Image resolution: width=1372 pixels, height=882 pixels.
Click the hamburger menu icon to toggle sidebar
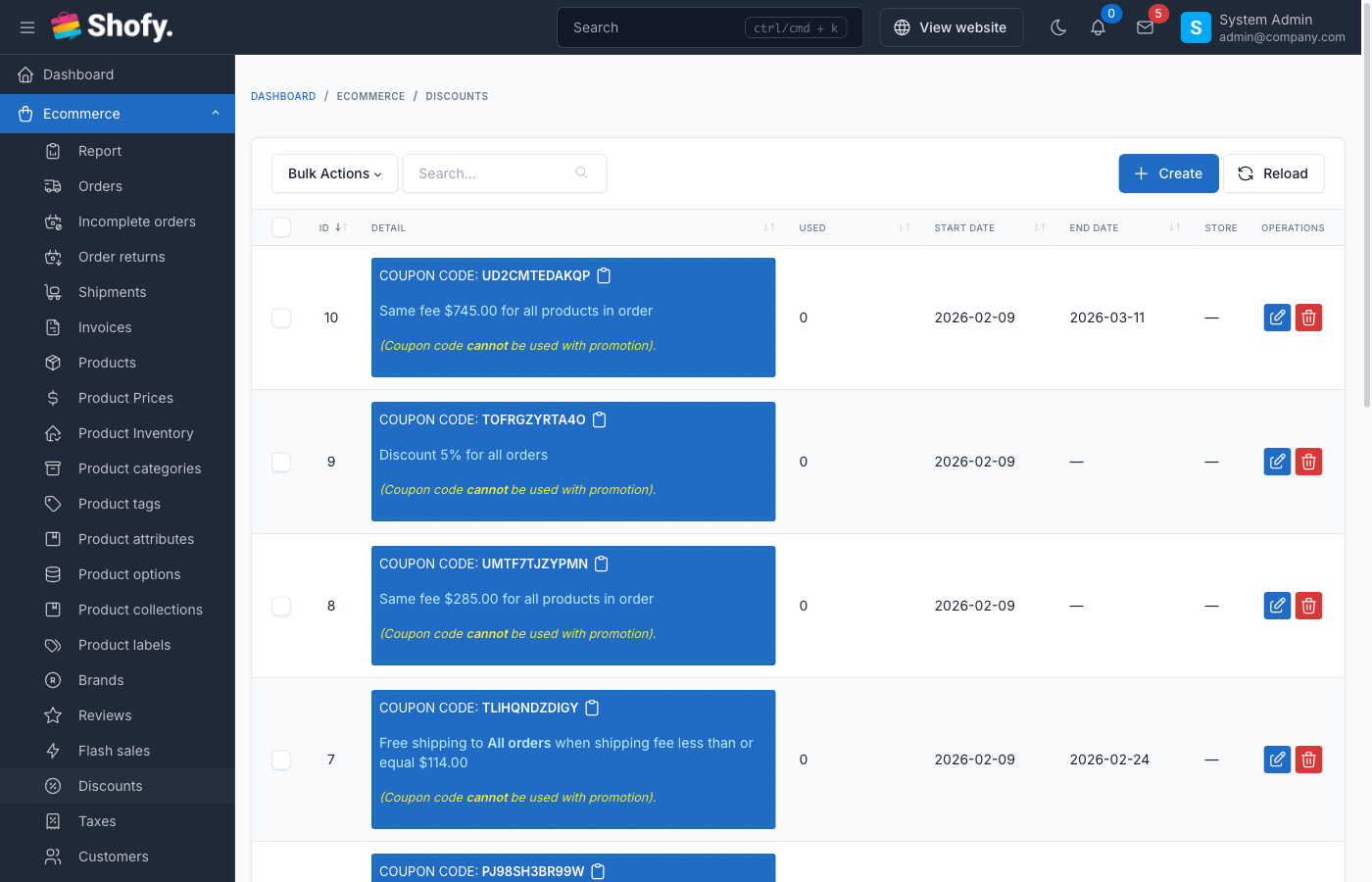pos(27,27)
